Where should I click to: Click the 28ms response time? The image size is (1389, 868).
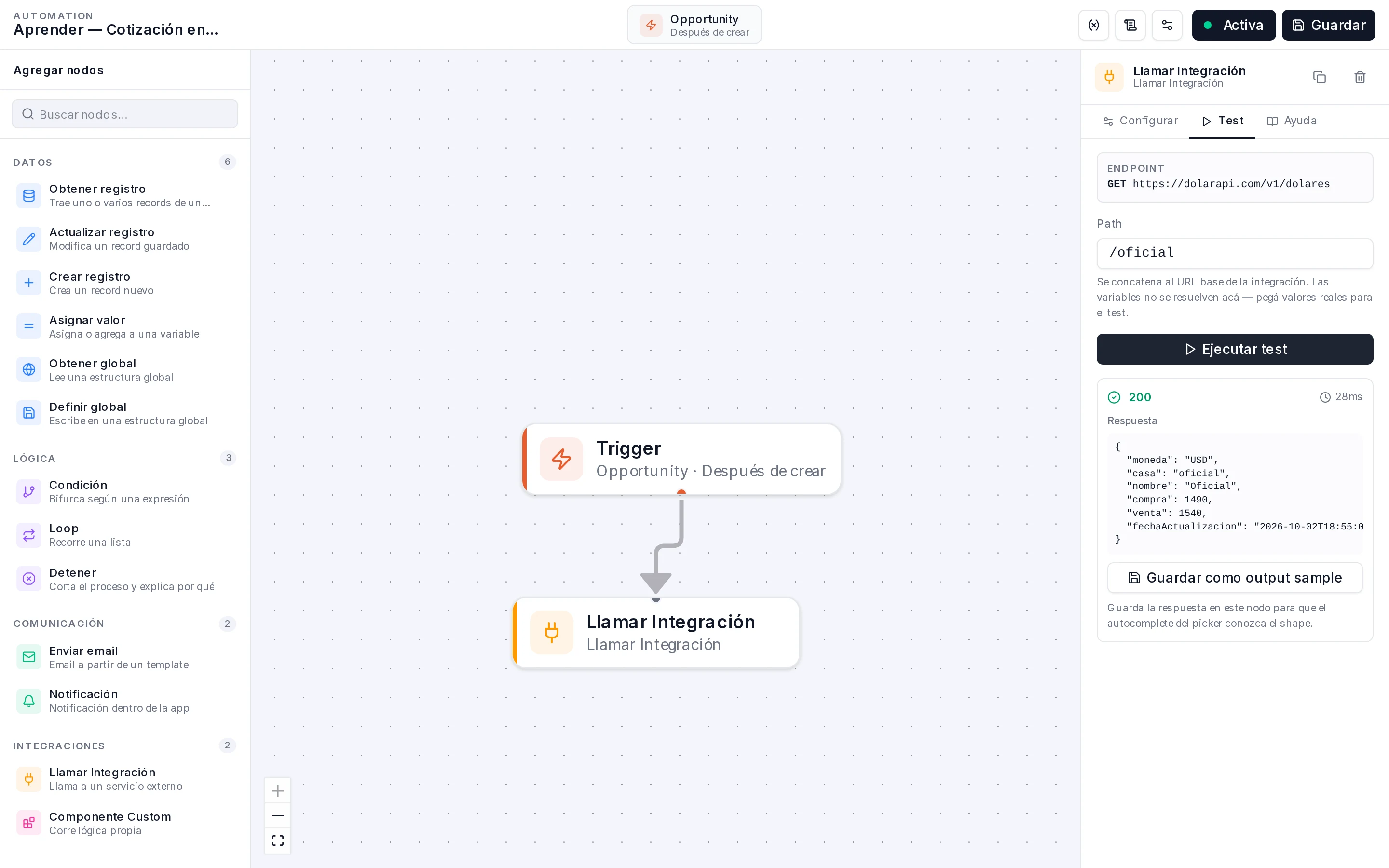pos(1348,397)
